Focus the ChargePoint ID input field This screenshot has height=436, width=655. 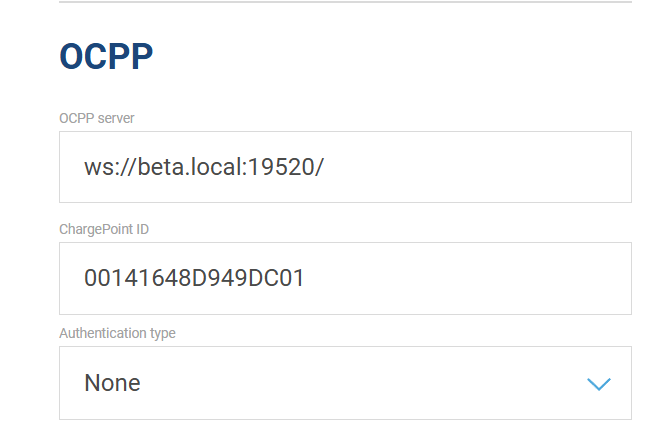[x=345, y=278]
